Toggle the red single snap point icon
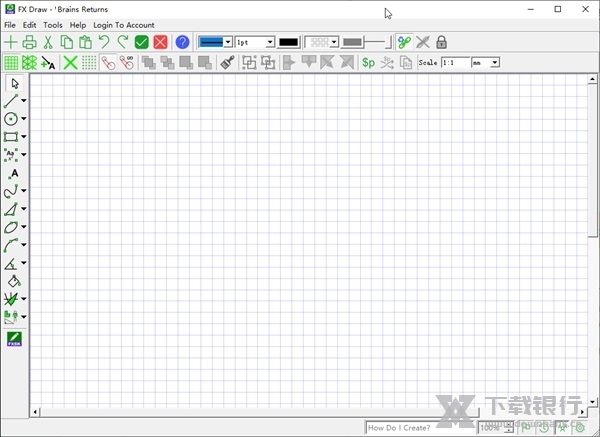This screenshot has height=437, width=600. [108, 63]
